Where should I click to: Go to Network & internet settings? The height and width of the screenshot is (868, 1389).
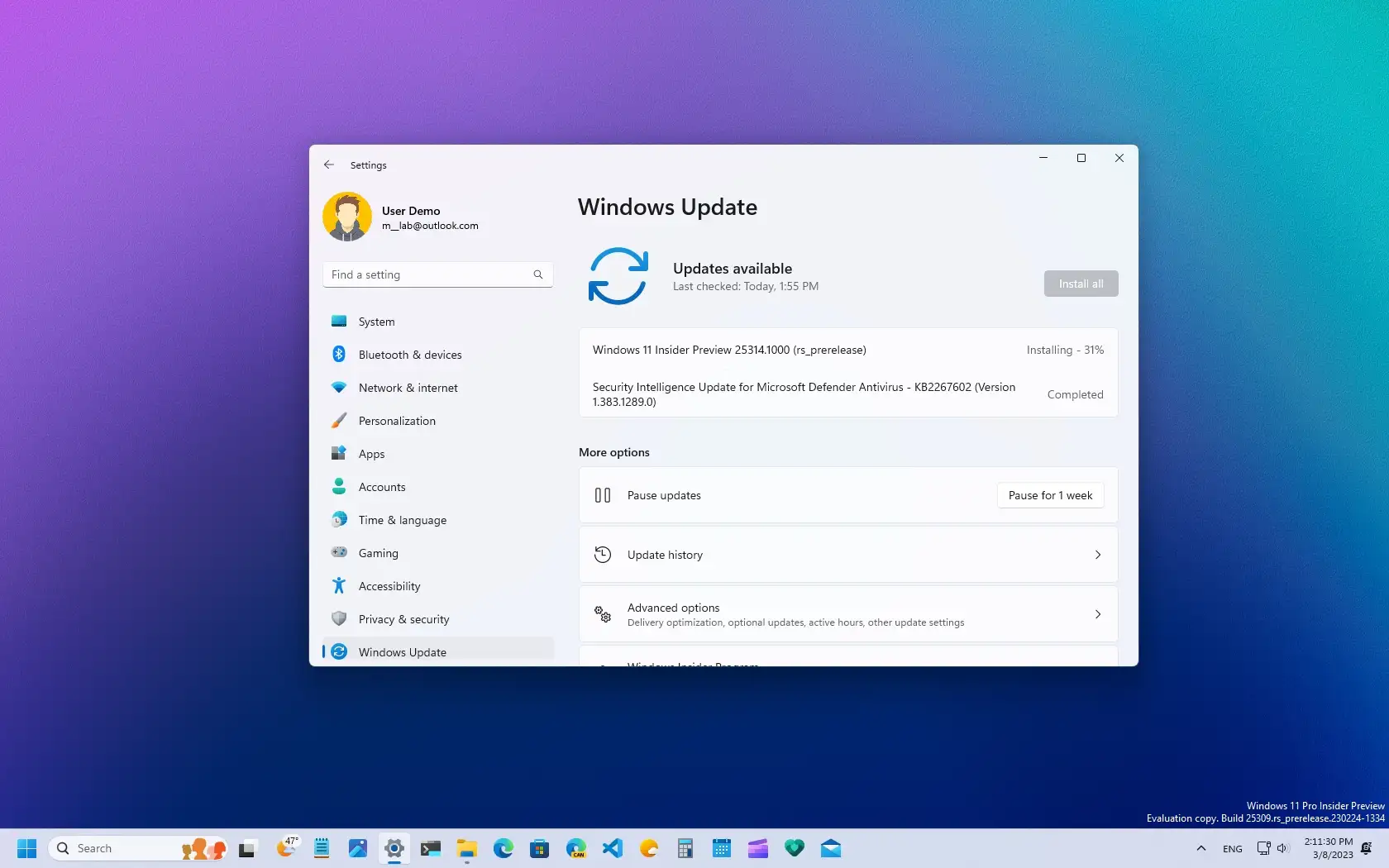point(437,388)
